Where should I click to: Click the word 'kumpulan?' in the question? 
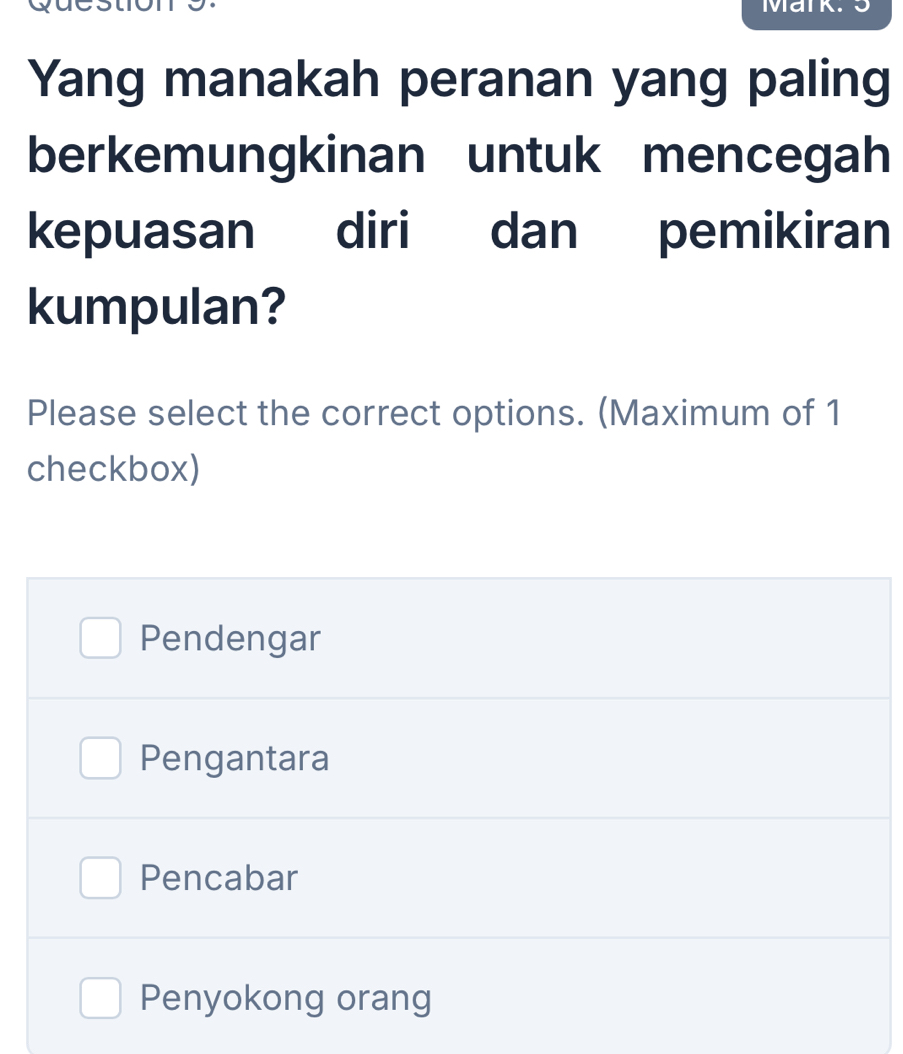(157, 306)
